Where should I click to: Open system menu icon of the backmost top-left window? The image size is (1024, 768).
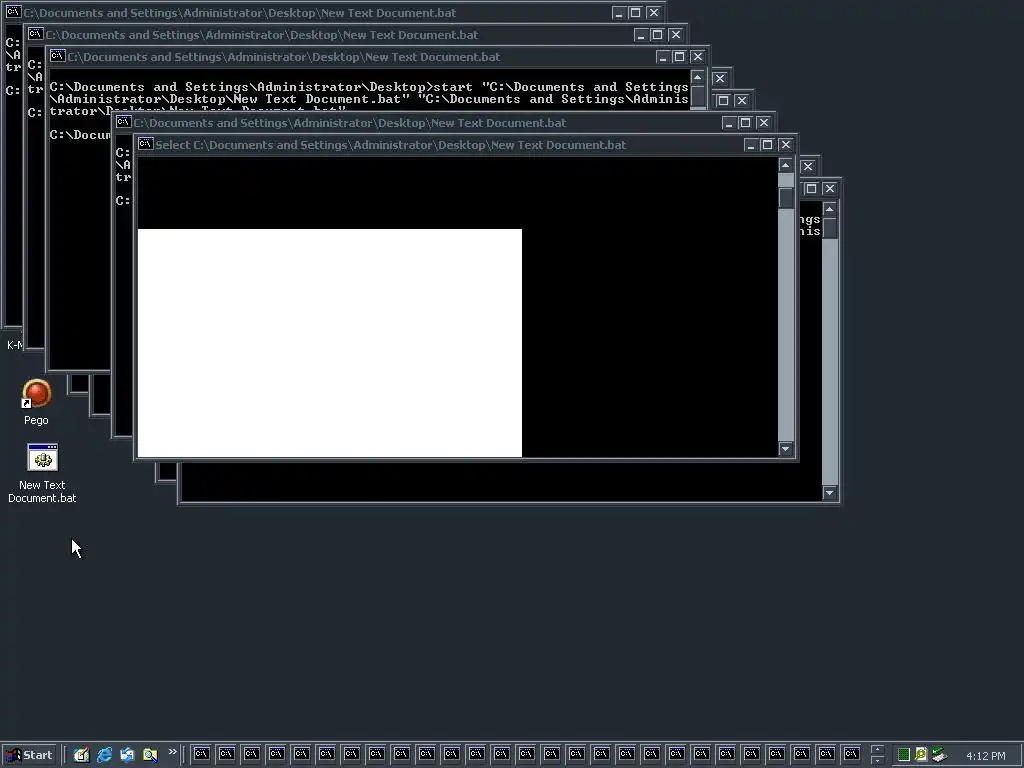click(x=13, y=12)
